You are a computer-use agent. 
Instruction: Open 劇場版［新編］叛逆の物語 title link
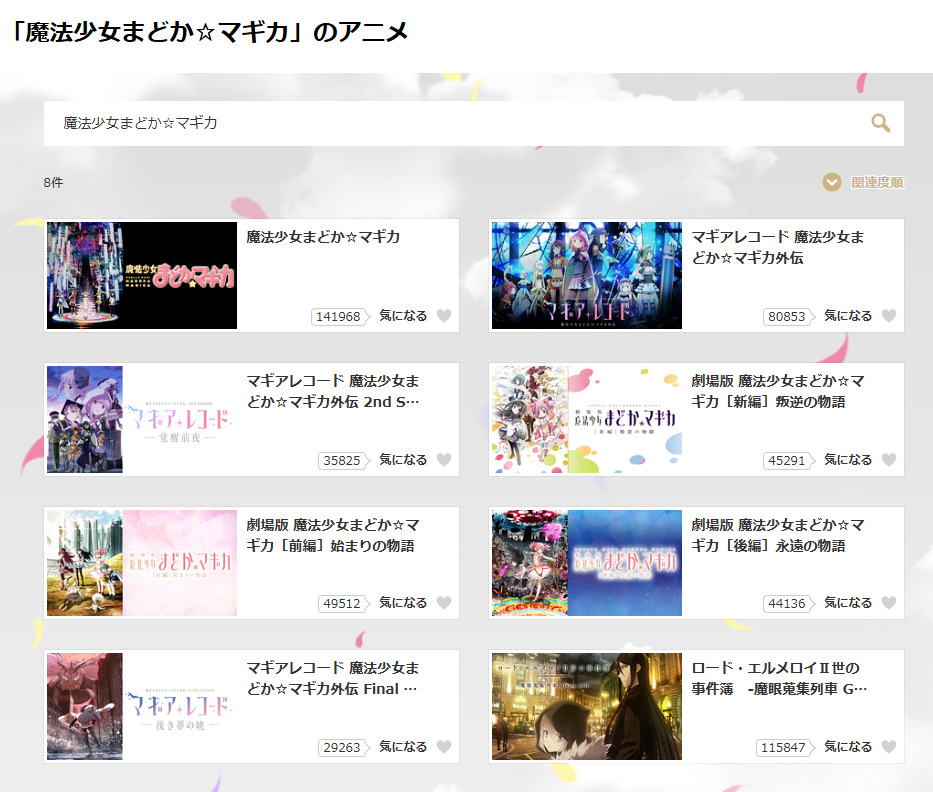click(x=778, y=391)
